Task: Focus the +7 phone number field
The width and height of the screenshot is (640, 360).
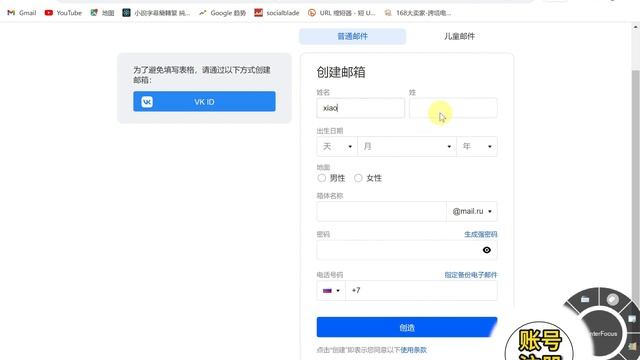Action: [x=421, y=291]
